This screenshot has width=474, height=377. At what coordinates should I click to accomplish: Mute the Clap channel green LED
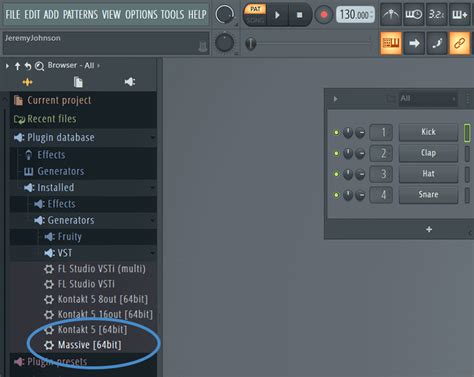point(336,153)
